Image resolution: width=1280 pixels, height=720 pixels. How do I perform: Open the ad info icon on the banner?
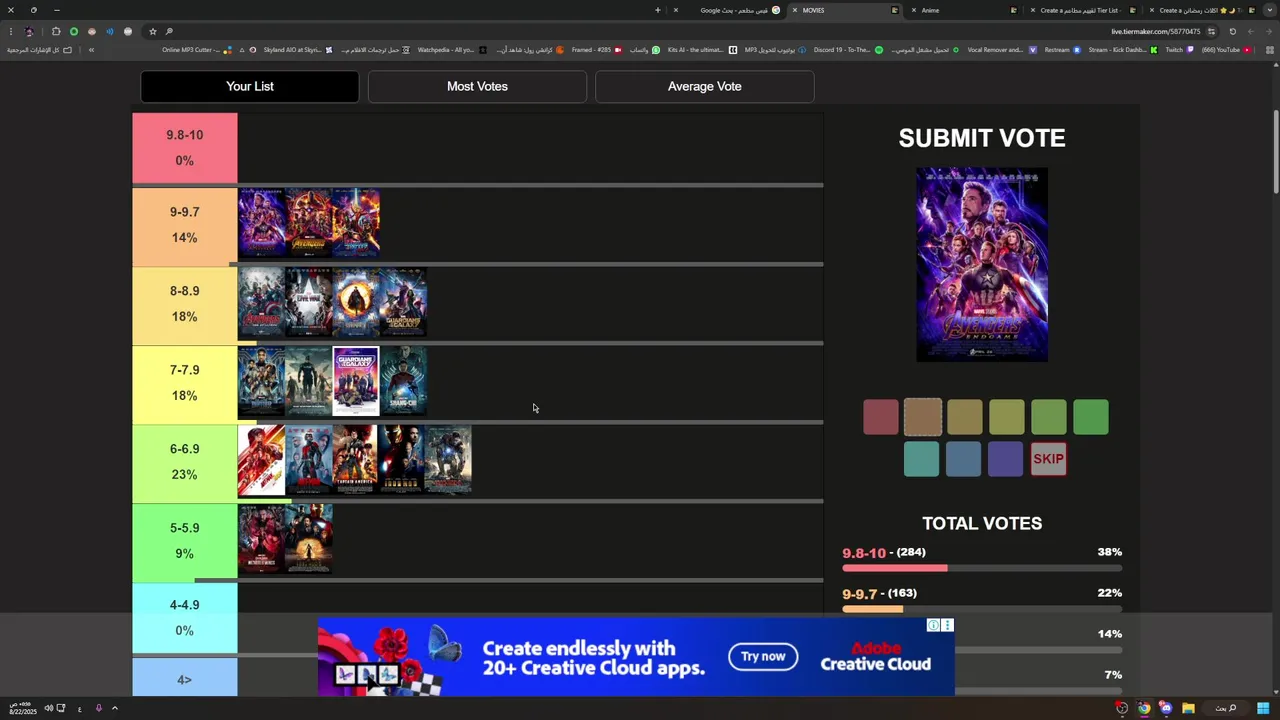pyautogui.click(x=933, y=625)
